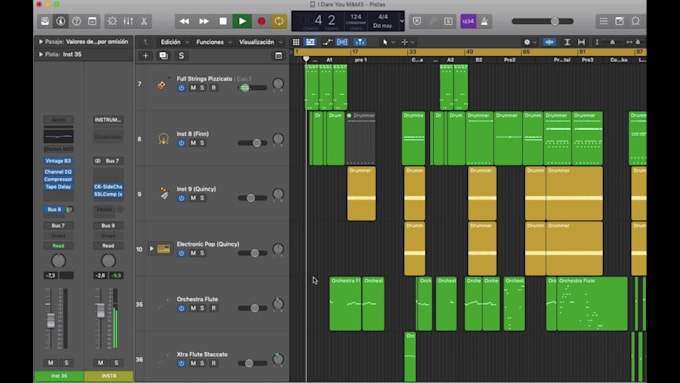Click the horizontal auto zoom icon

click(582, 42)
